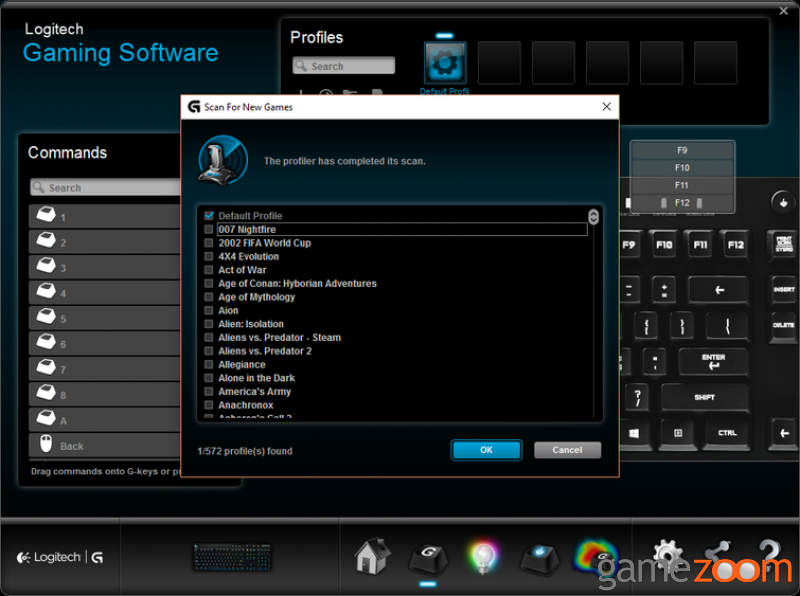Confirm the scan with the OK button
This screenshot has height=596, width=800.
(x=486, y=450)
